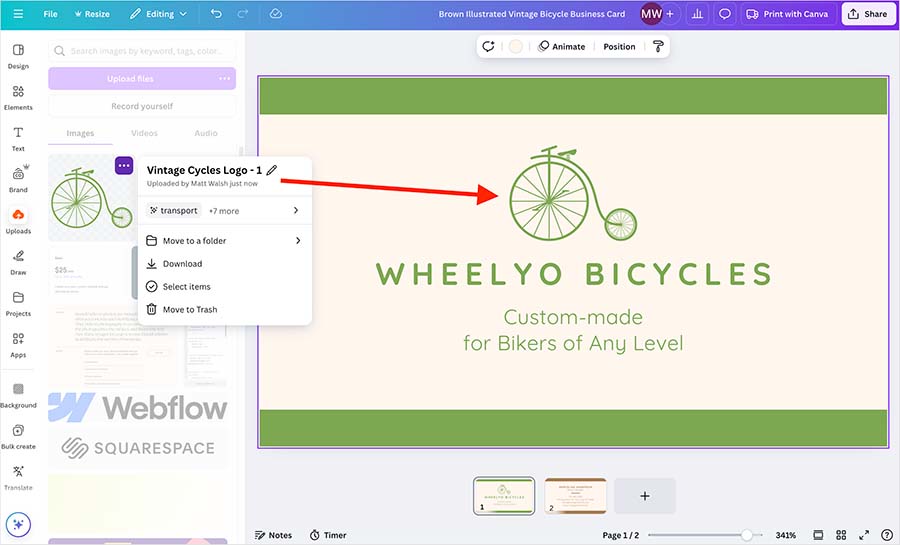Open grid view of pages
The width and height of the screenshot is (900, 545).
click(x=841, y=535)
